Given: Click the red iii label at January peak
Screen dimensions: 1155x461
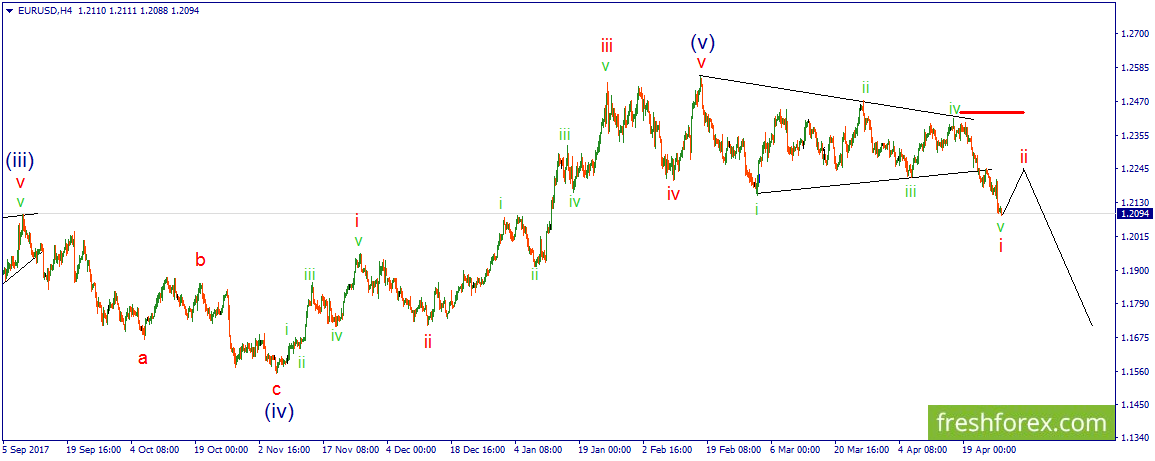Looking at the screenshot, I should pos(606,47).
